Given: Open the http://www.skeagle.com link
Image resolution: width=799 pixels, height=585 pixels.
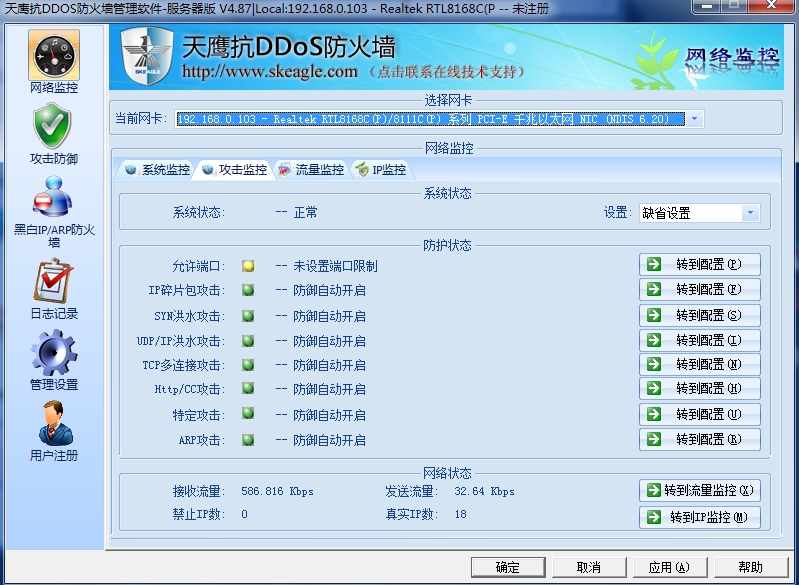Looking at the screenshot, I should pyautogui.click(x=270, y=71).
